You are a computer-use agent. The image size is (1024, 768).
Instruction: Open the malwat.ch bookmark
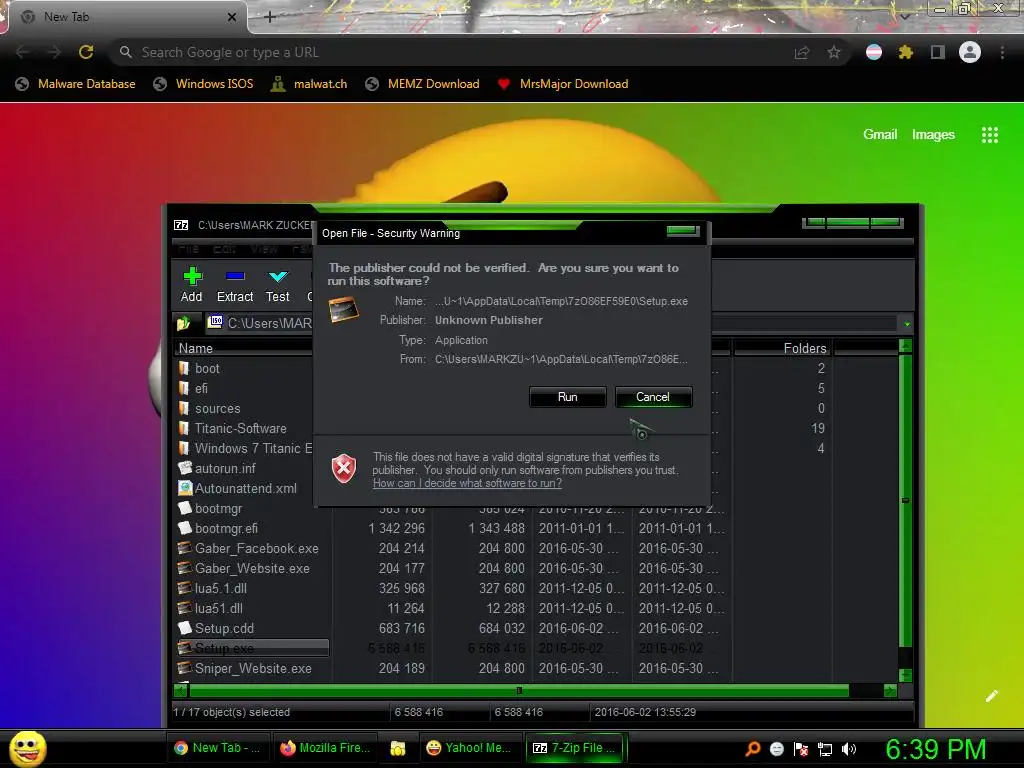click(309, 84)
